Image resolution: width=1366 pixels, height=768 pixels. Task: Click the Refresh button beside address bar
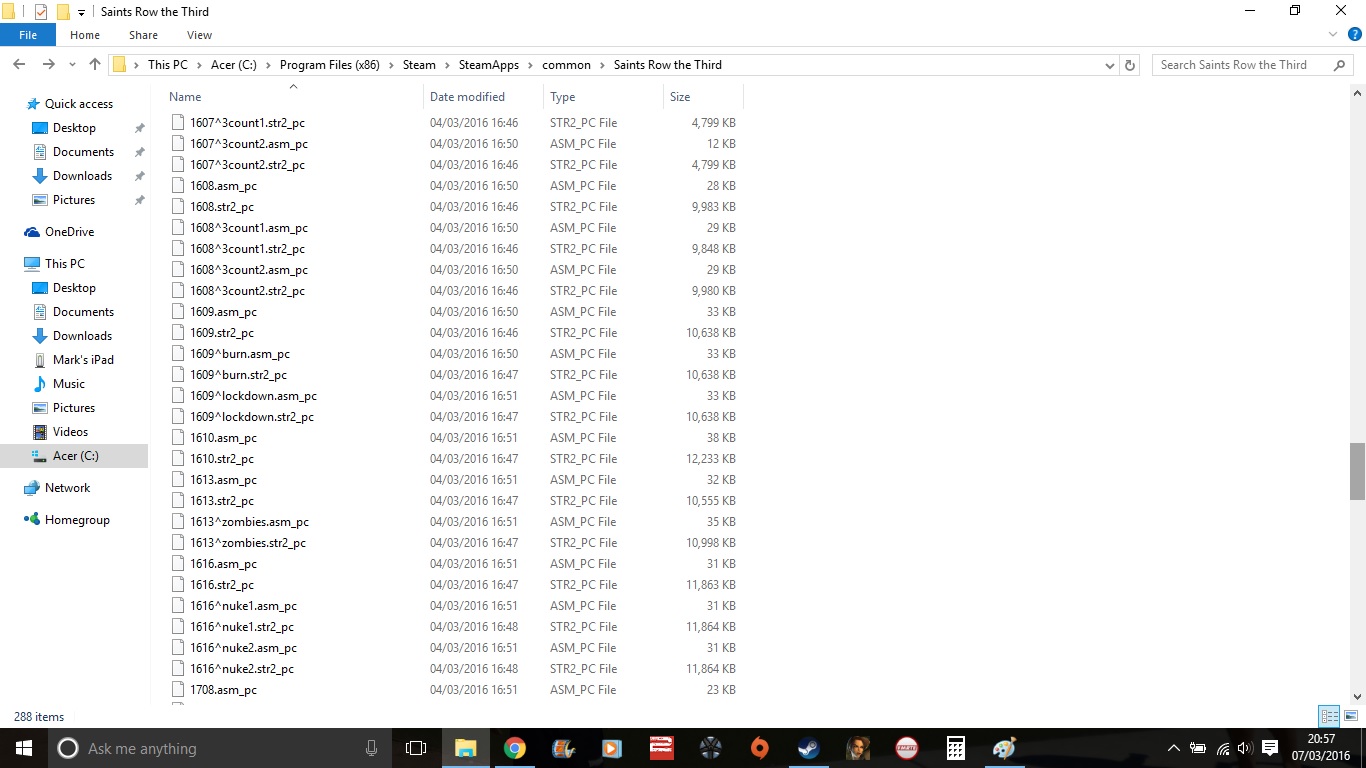click(1130, 65)
